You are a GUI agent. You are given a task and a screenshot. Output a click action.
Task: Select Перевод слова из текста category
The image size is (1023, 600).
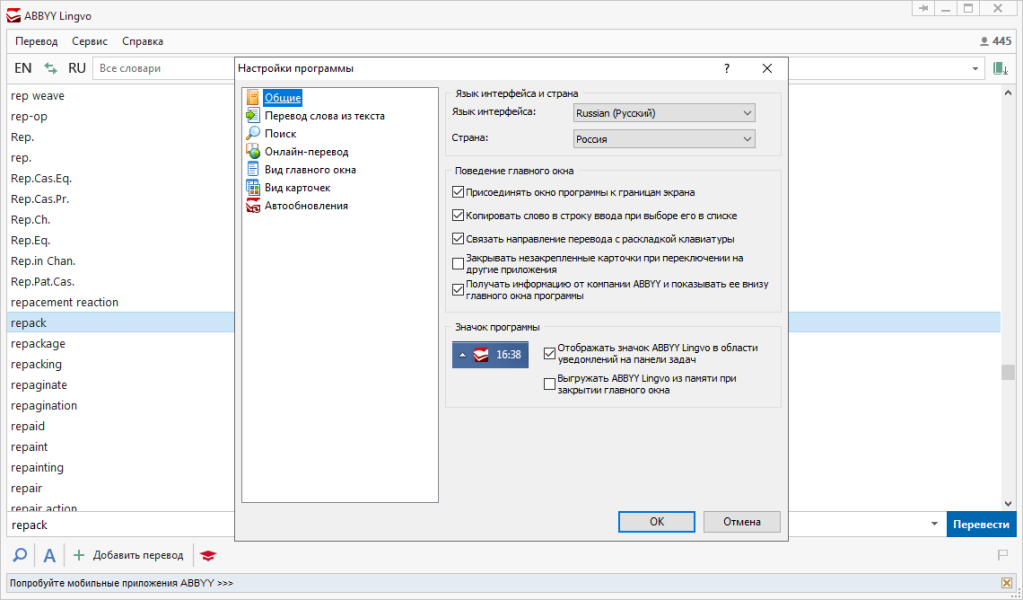click(x=324, y=115)
